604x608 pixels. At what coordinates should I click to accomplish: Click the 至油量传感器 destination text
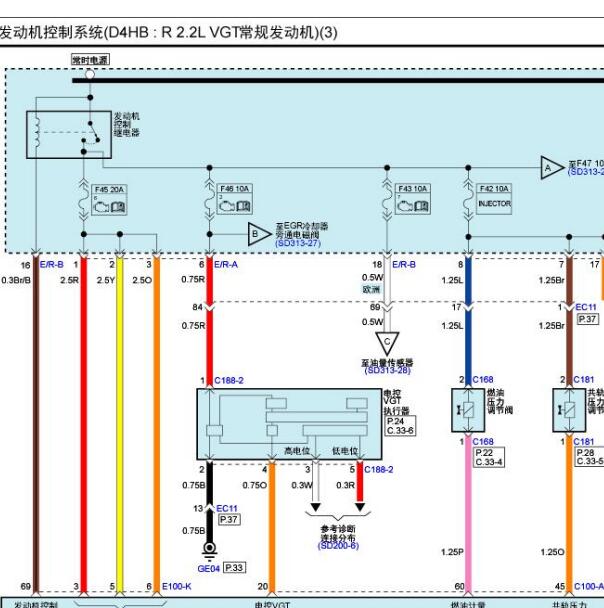click(387, 363)
